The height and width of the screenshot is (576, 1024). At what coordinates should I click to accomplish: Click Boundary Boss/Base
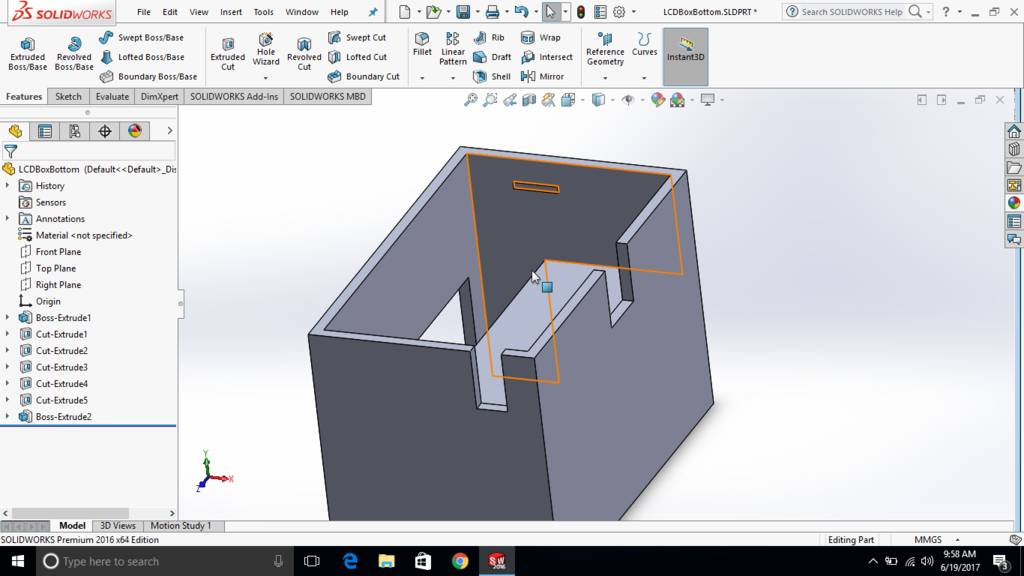point(148,76)
